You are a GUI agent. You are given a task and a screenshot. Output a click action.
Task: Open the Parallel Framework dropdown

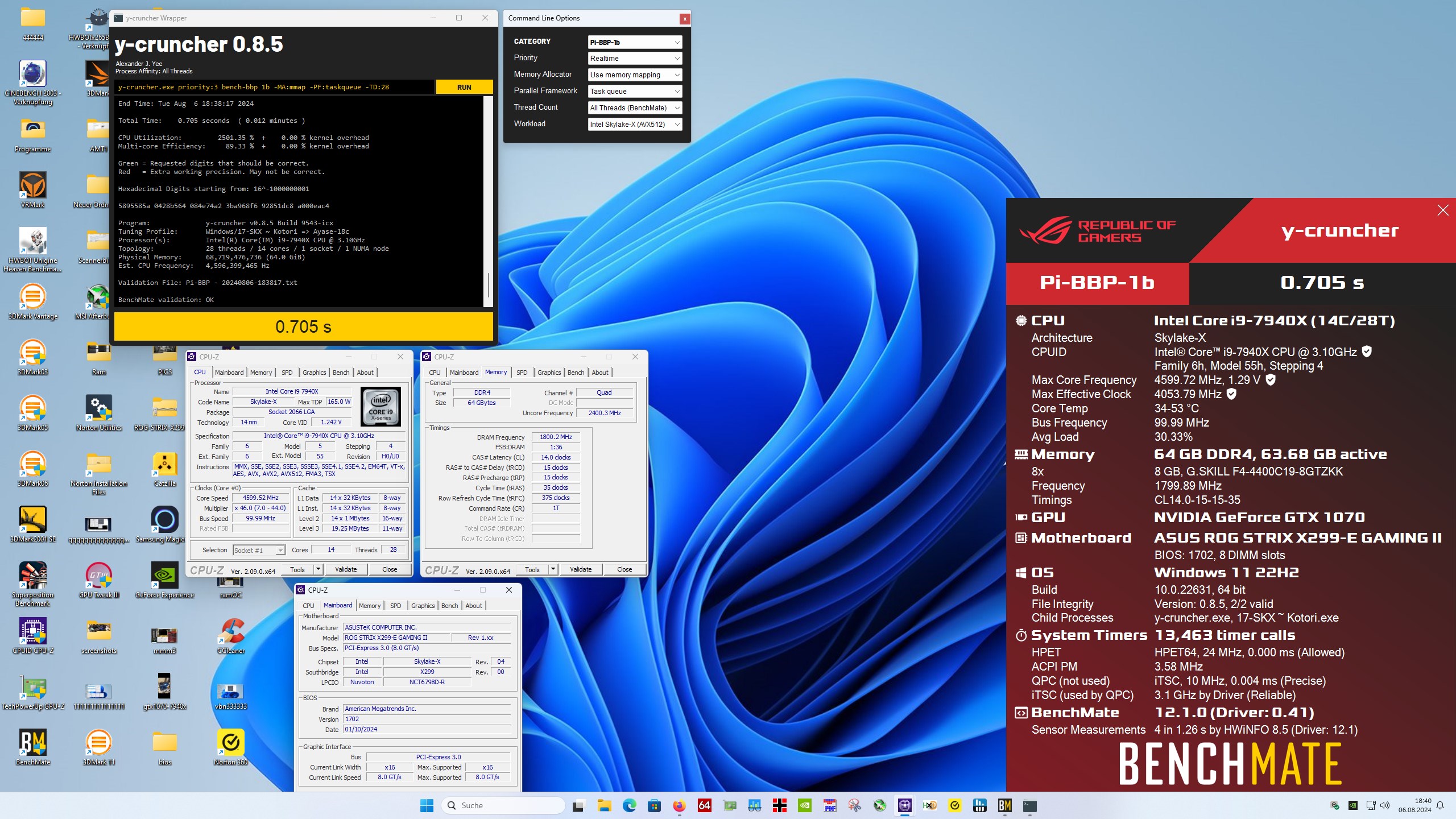pyautogui.click(x=635, y=92)
